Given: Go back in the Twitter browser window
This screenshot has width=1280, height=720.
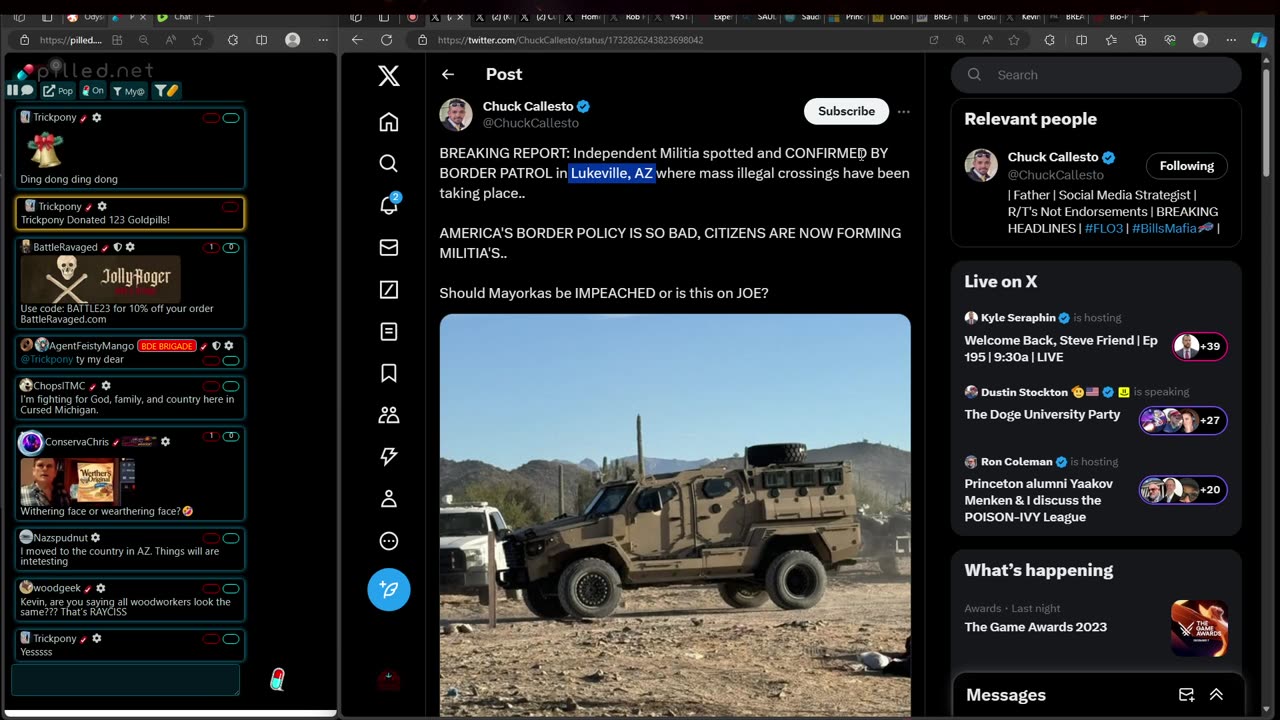Looking at the screenshot, I should coord(357,40).
